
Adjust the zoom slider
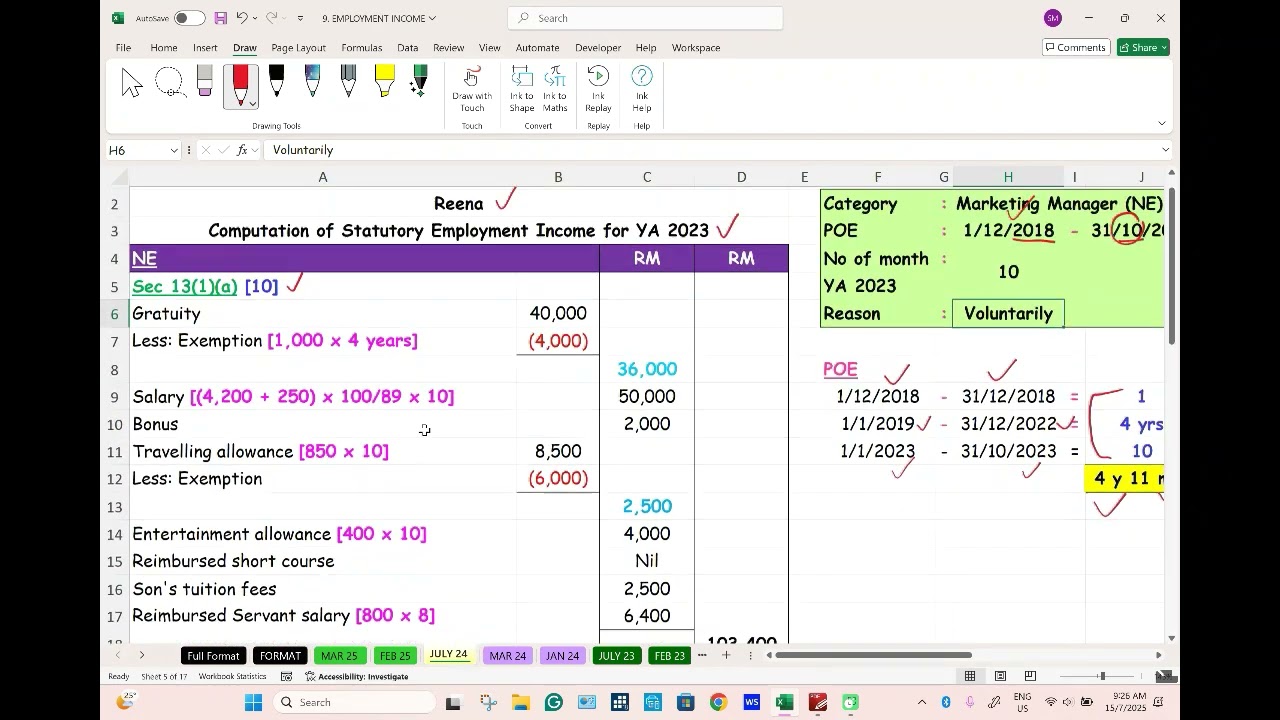tap(1102, 677)
